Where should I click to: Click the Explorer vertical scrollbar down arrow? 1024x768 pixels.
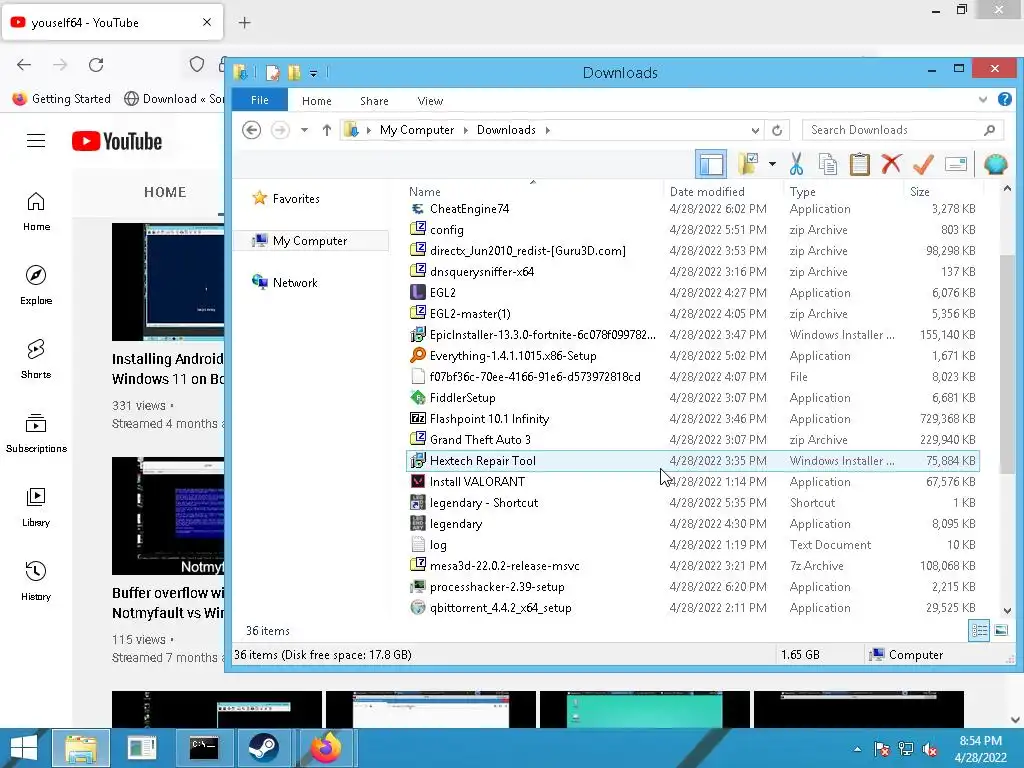tap(1007, 611)
